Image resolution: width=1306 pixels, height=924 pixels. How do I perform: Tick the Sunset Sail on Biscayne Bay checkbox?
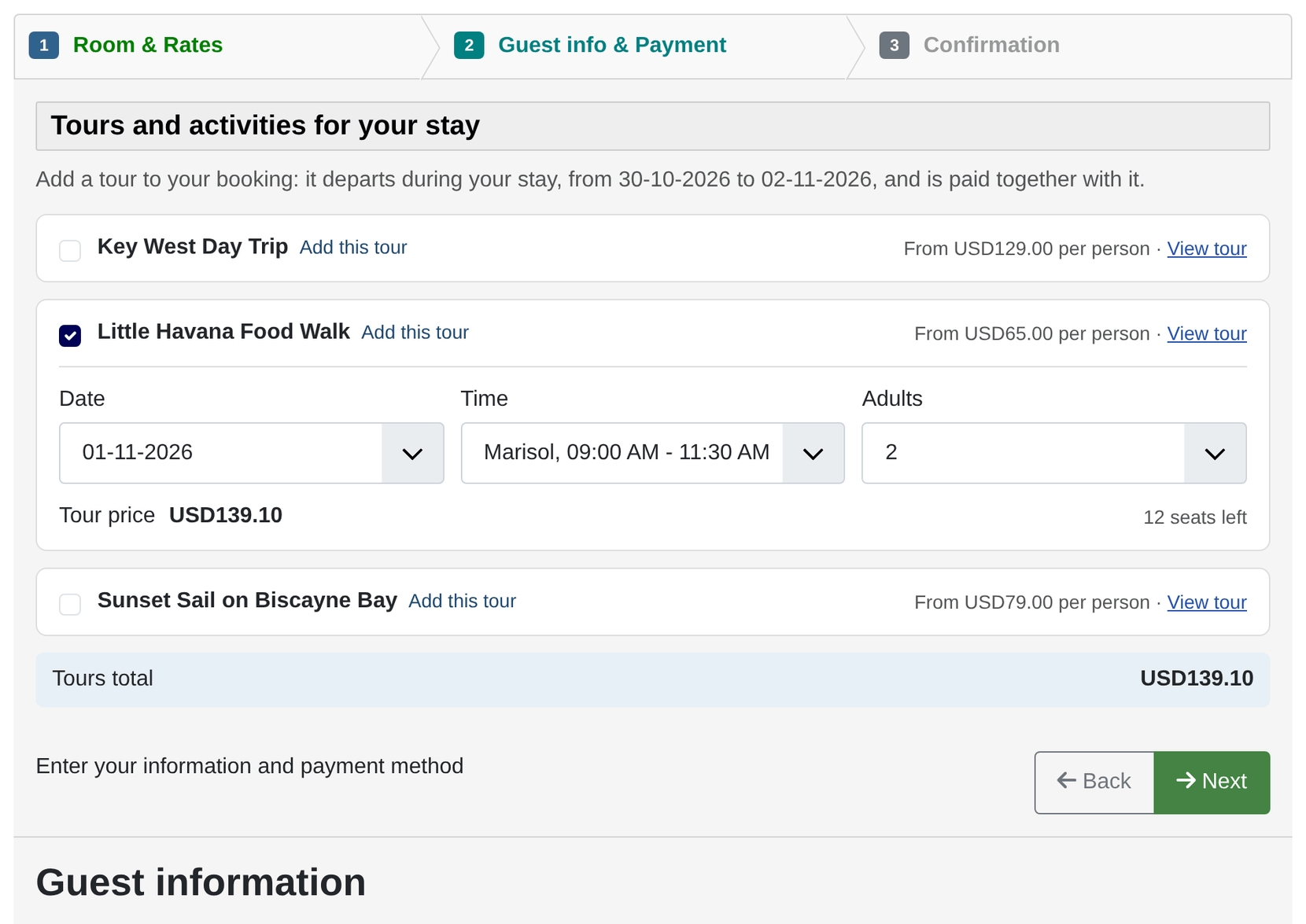point(70,605)
